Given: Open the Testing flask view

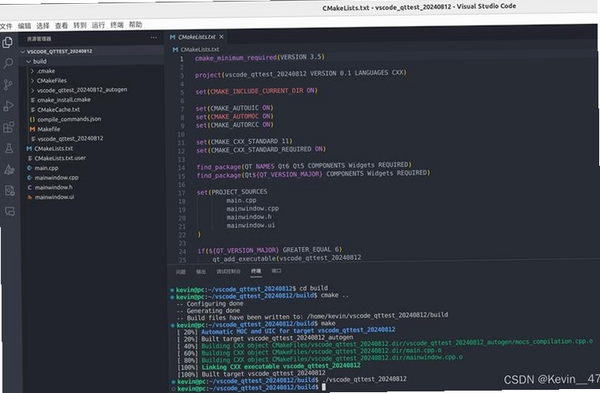Looking at the screenshot, I should 9,148.
